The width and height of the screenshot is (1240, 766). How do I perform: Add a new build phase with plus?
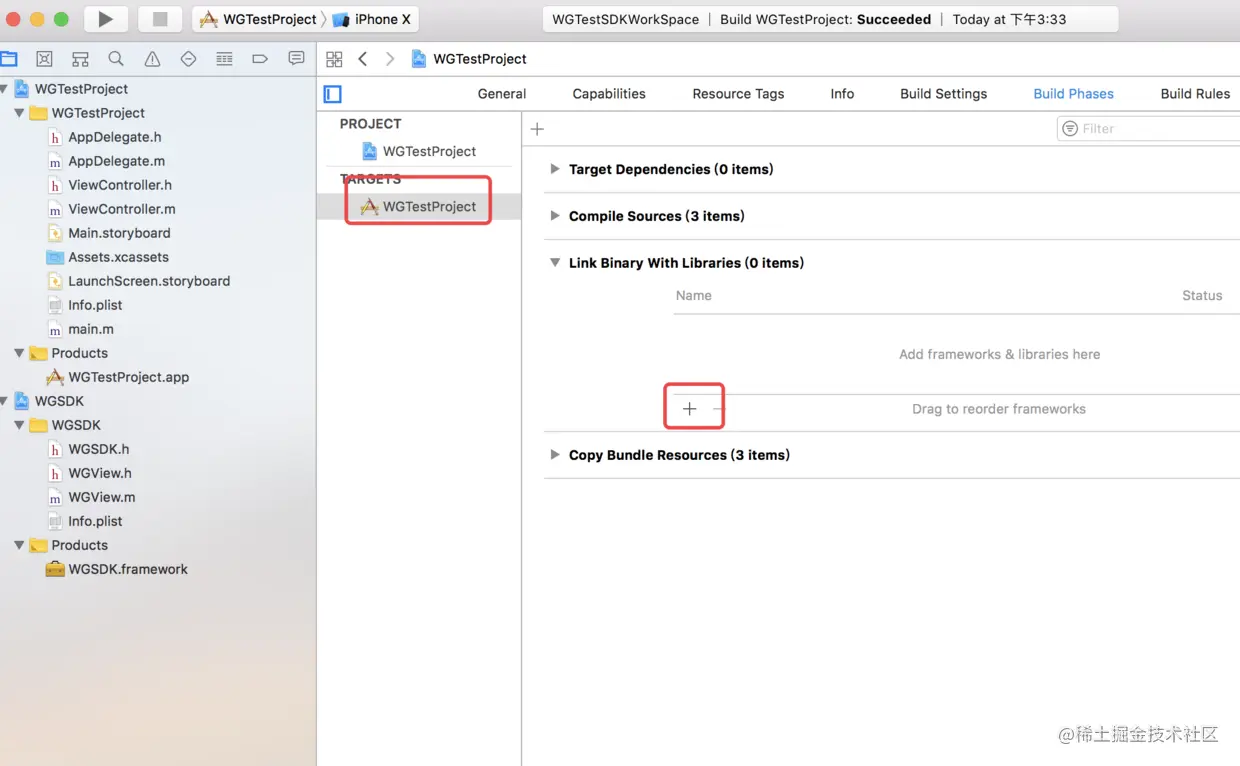[537, 129]
